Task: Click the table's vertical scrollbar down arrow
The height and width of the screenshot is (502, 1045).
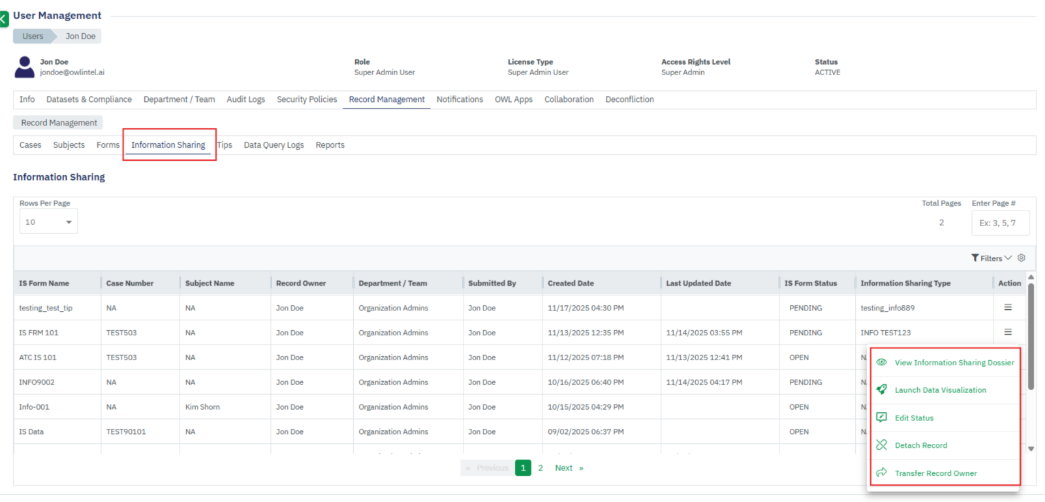Action: point(1031,449)
